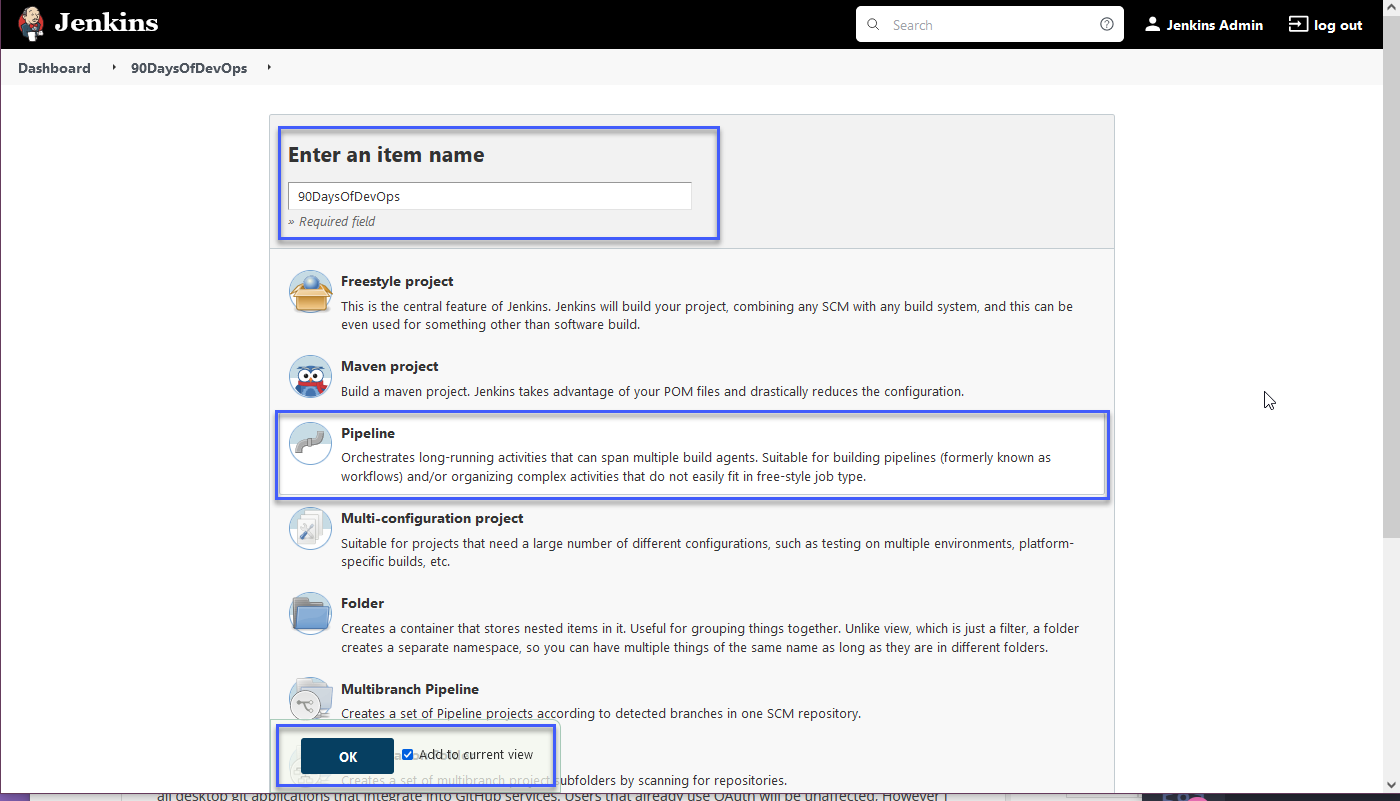Click the item name input field
The height and width of the screenshot is (801, 1400).
point(490,196)
